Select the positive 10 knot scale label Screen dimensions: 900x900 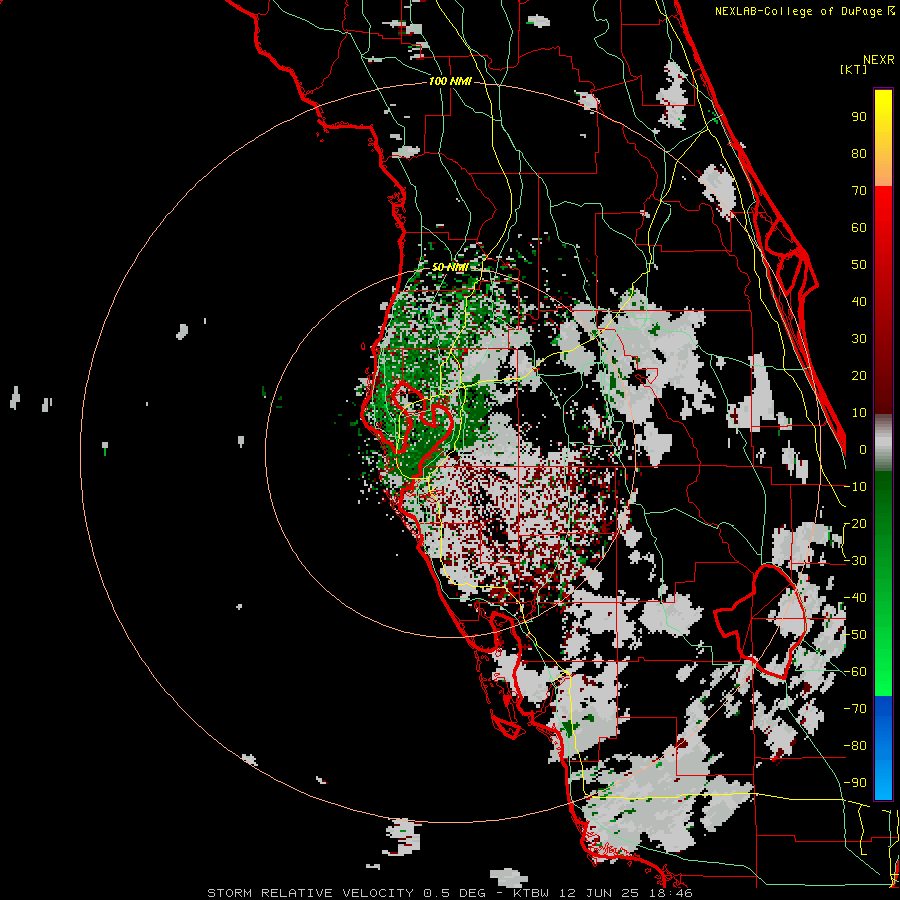pos(859,413)
